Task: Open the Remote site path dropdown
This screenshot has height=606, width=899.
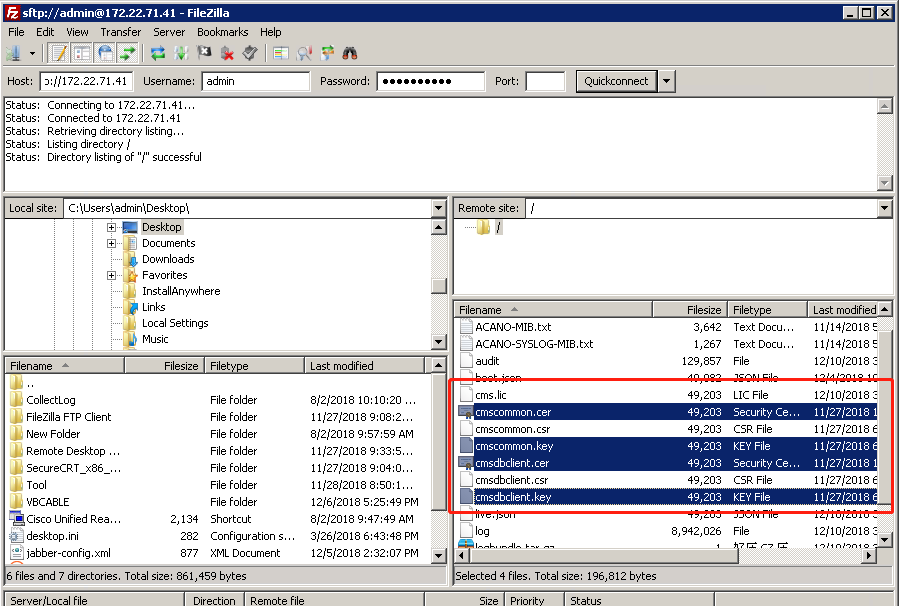Action: (884, 208)
